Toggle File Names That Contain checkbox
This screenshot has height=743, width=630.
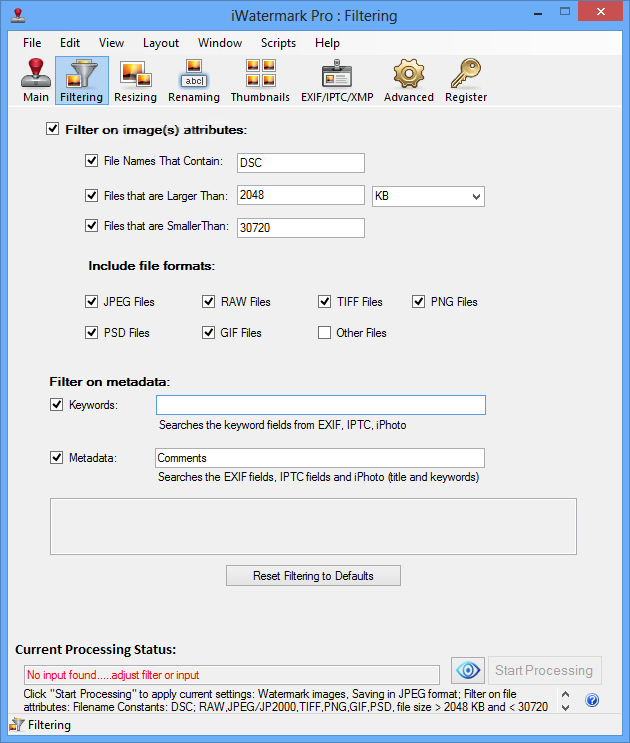[x=91, y=161]
